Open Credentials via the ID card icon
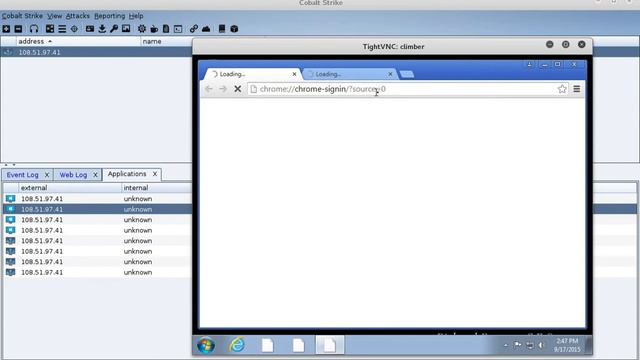640x360 pixels. tap(90, 29)
